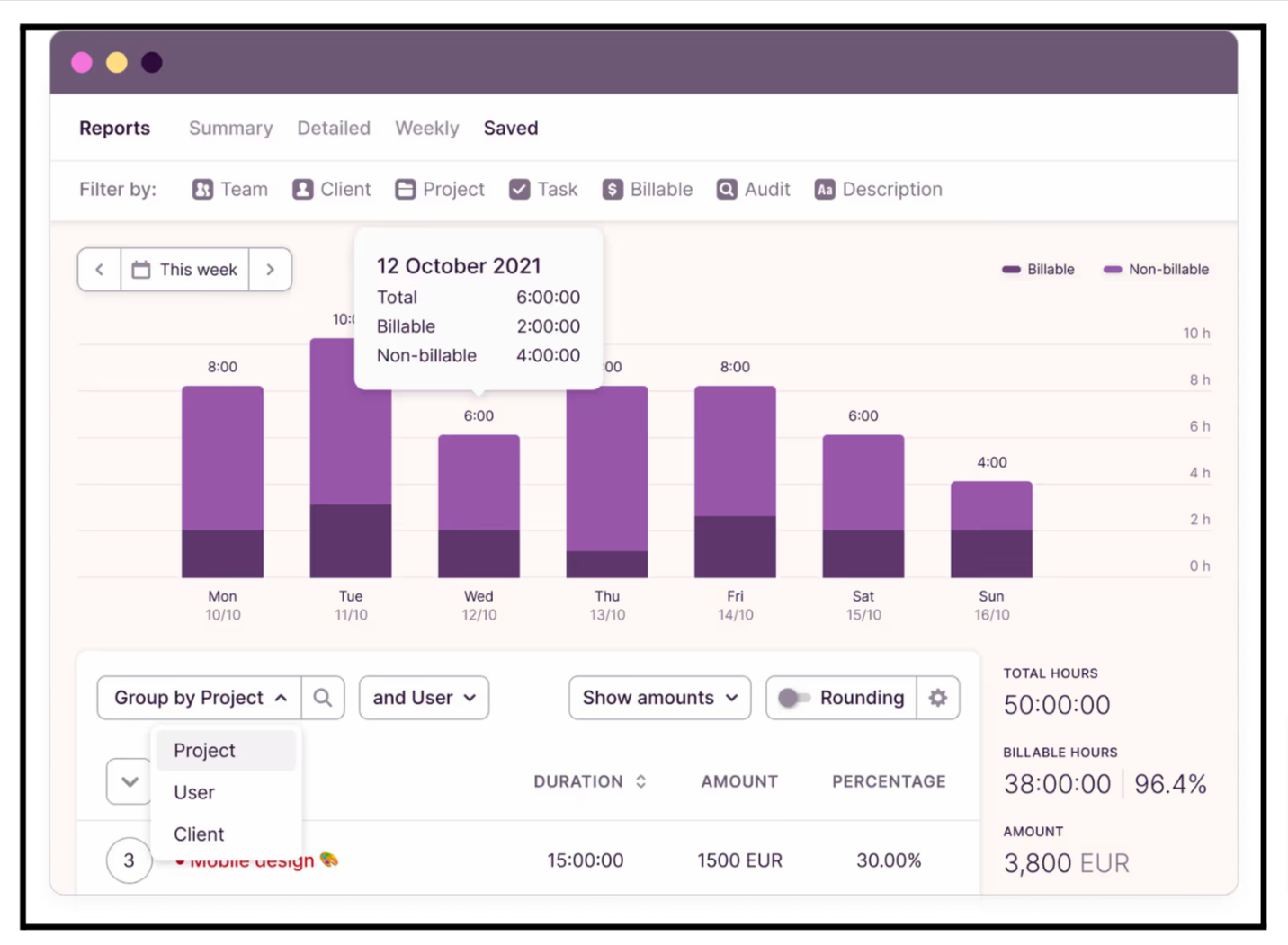Open the Project filter
1288x945 pixels.
click(439, 189)
